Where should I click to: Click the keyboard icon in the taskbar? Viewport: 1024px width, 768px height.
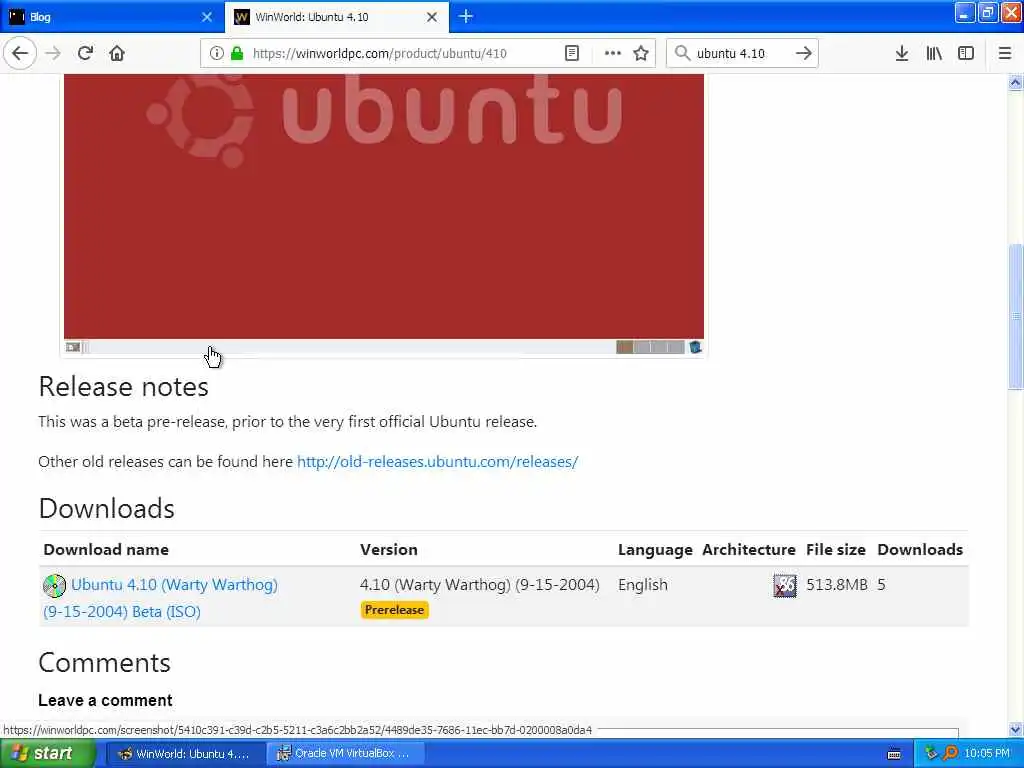[x=894, y=754]
